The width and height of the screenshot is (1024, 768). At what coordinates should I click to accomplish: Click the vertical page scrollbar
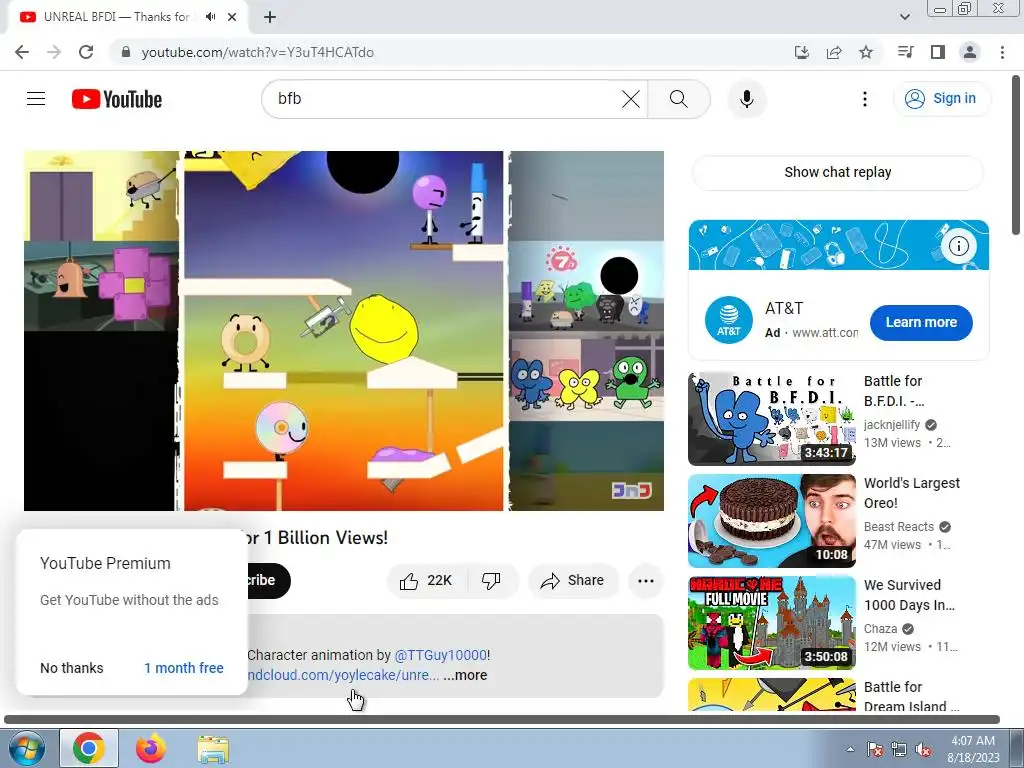tap(1016, 155)
